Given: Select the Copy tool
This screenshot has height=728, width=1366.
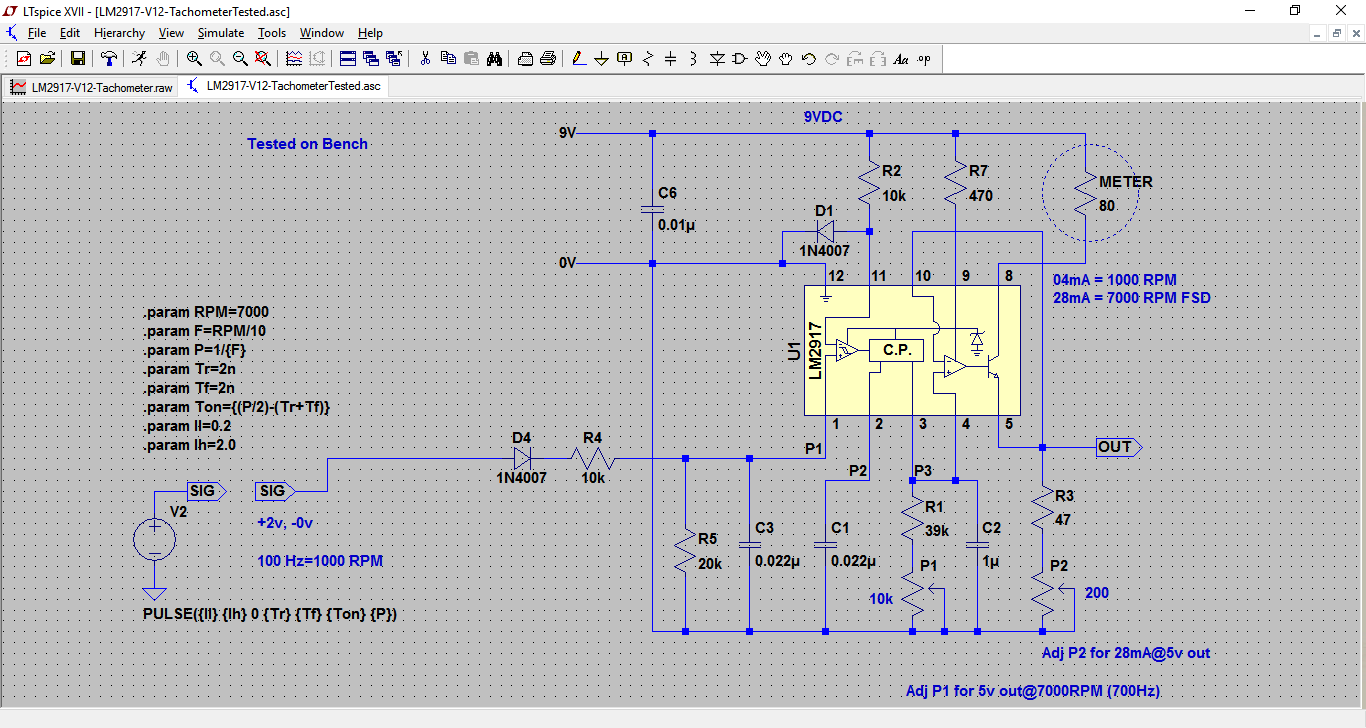Looking at the screenshot, I should tap(448, 59).
